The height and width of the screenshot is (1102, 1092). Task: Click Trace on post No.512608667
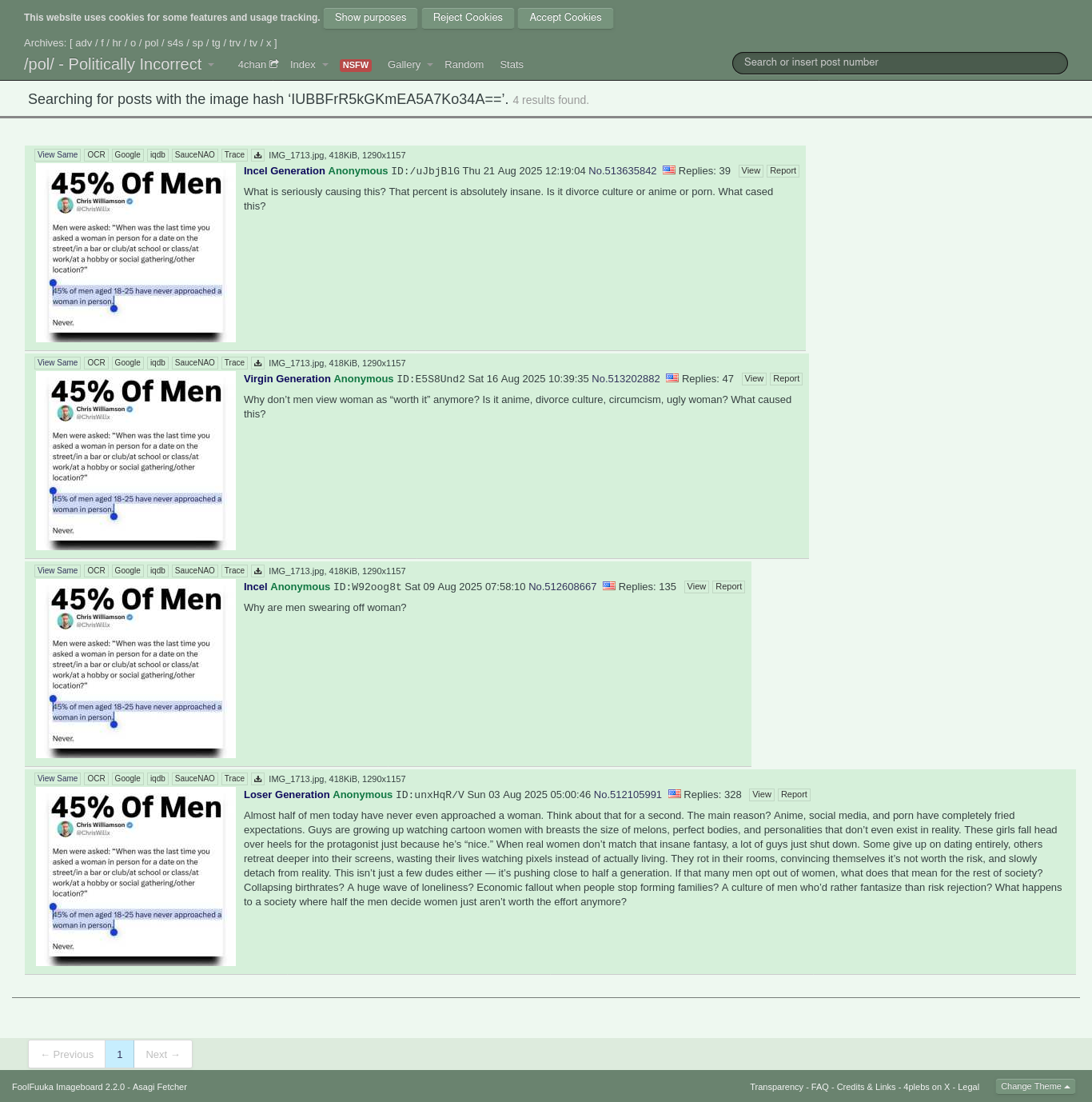234,571
